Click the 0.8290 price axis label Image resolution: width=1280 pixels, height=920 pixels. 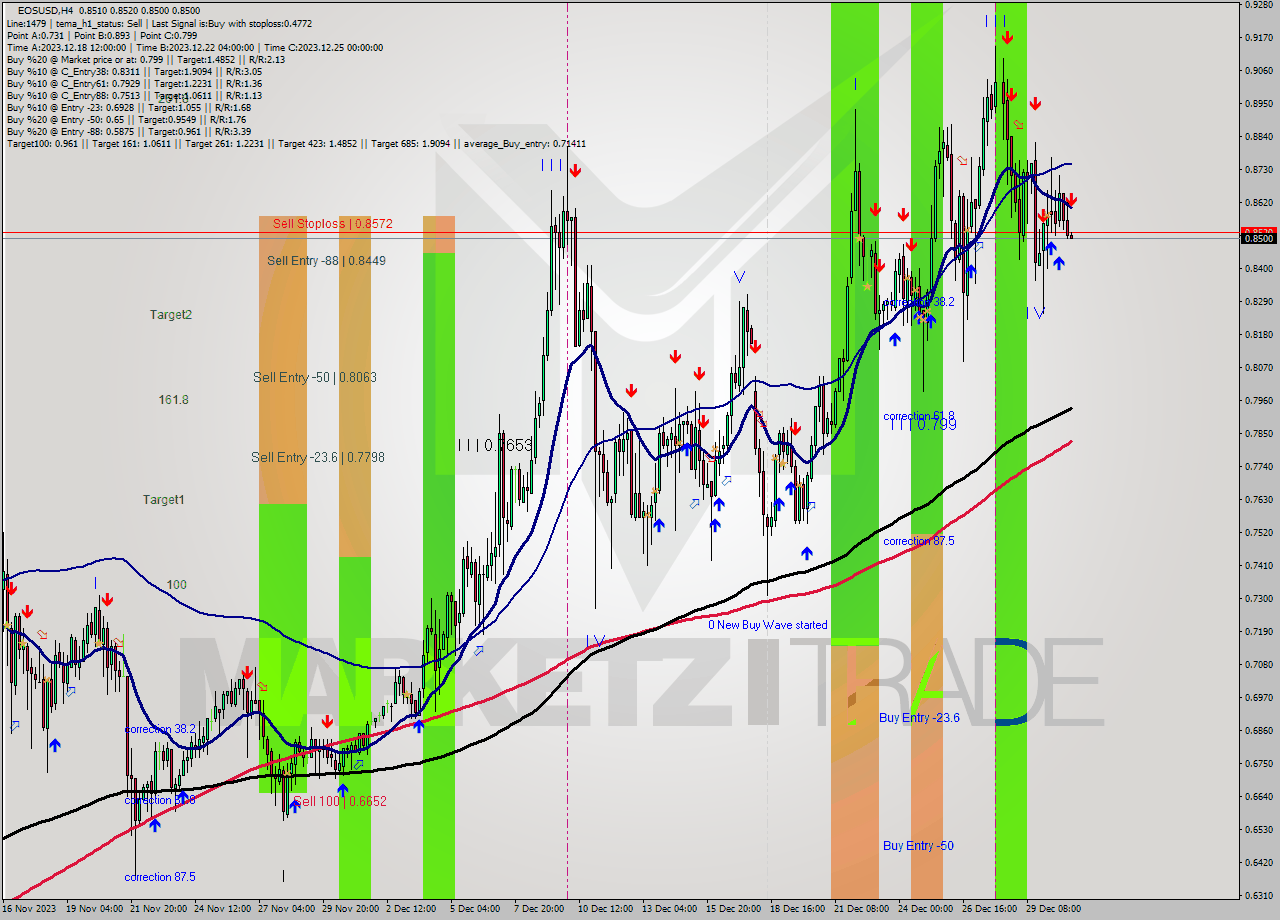point(1258,302)
